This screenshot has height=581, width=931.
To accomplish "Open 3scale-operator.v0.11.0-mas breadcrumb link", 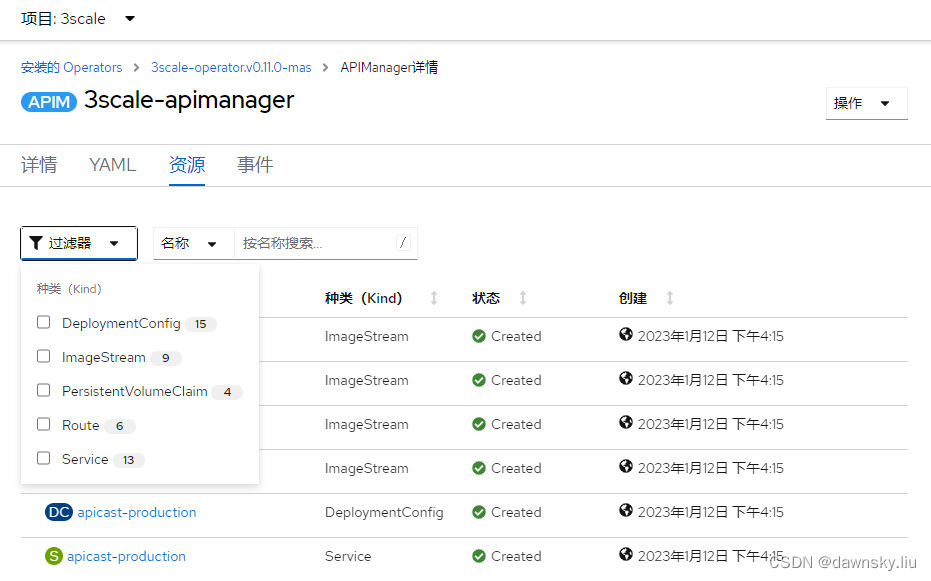I will pyautogui.click(x=231, y=68).
